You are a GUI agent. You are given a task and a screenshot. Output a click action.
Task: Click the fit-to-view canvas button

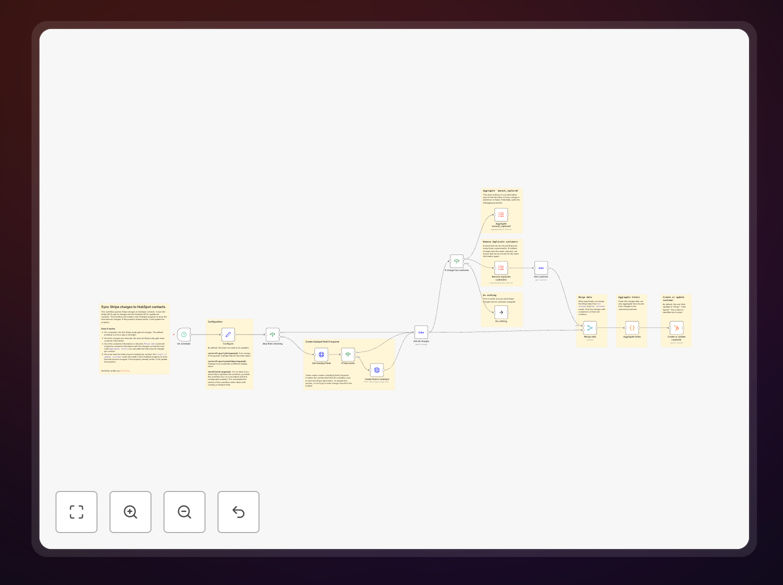76,512
